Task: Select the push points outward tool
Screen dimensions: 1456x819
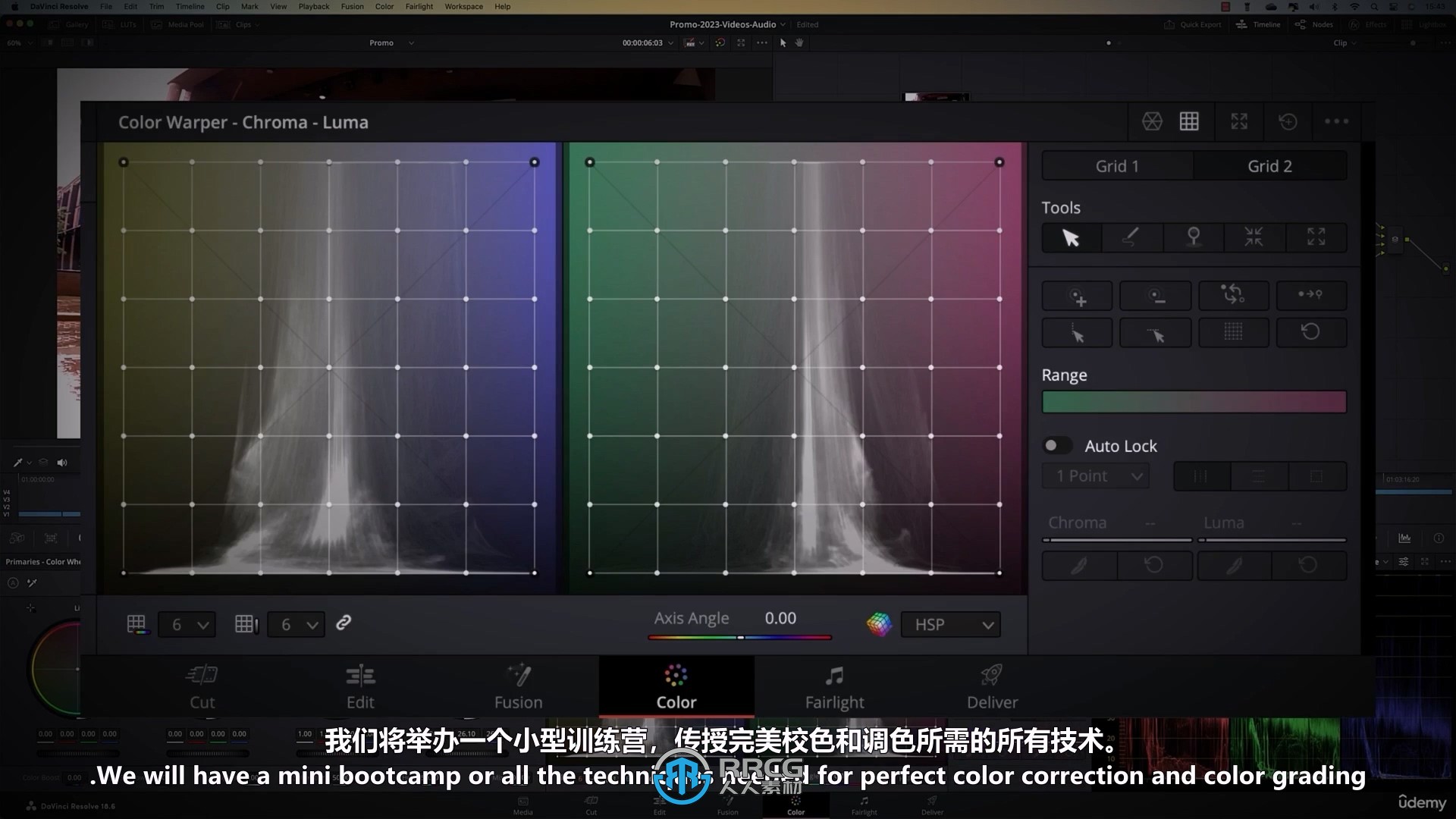Action: point(1316,238)
